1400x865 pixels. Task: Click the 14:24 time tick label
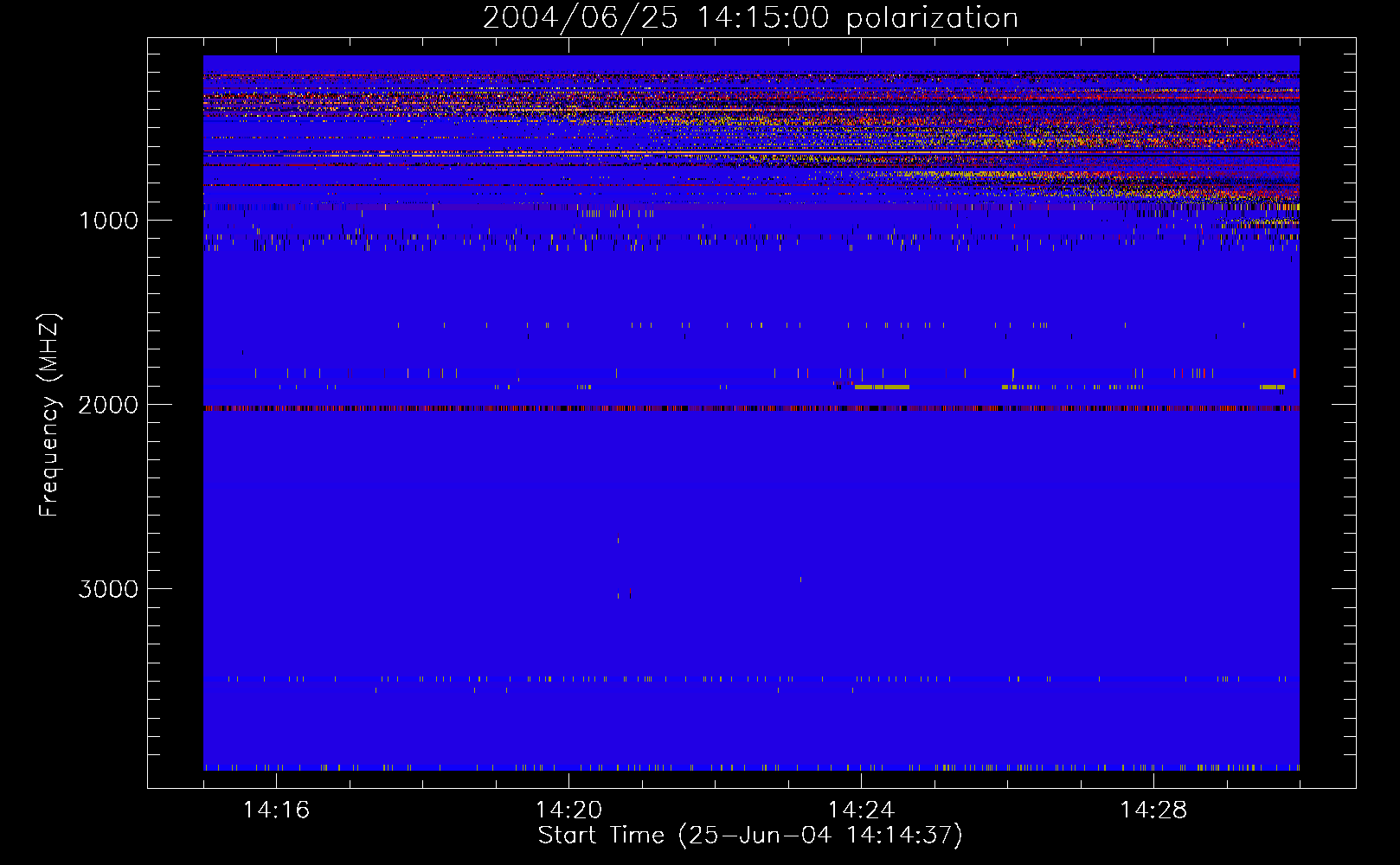click(x=861, y=811)
